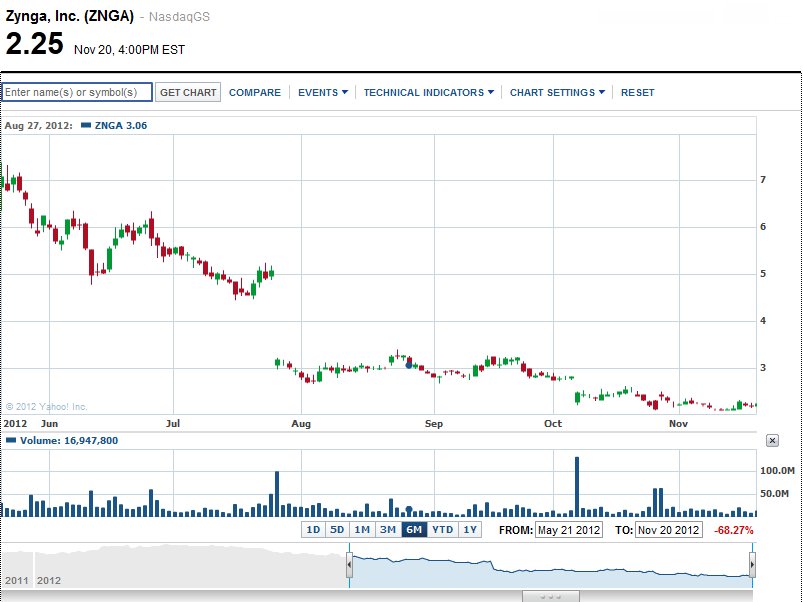Click the left range slider handle
803x602 pixels.
(x=349, y=565)
